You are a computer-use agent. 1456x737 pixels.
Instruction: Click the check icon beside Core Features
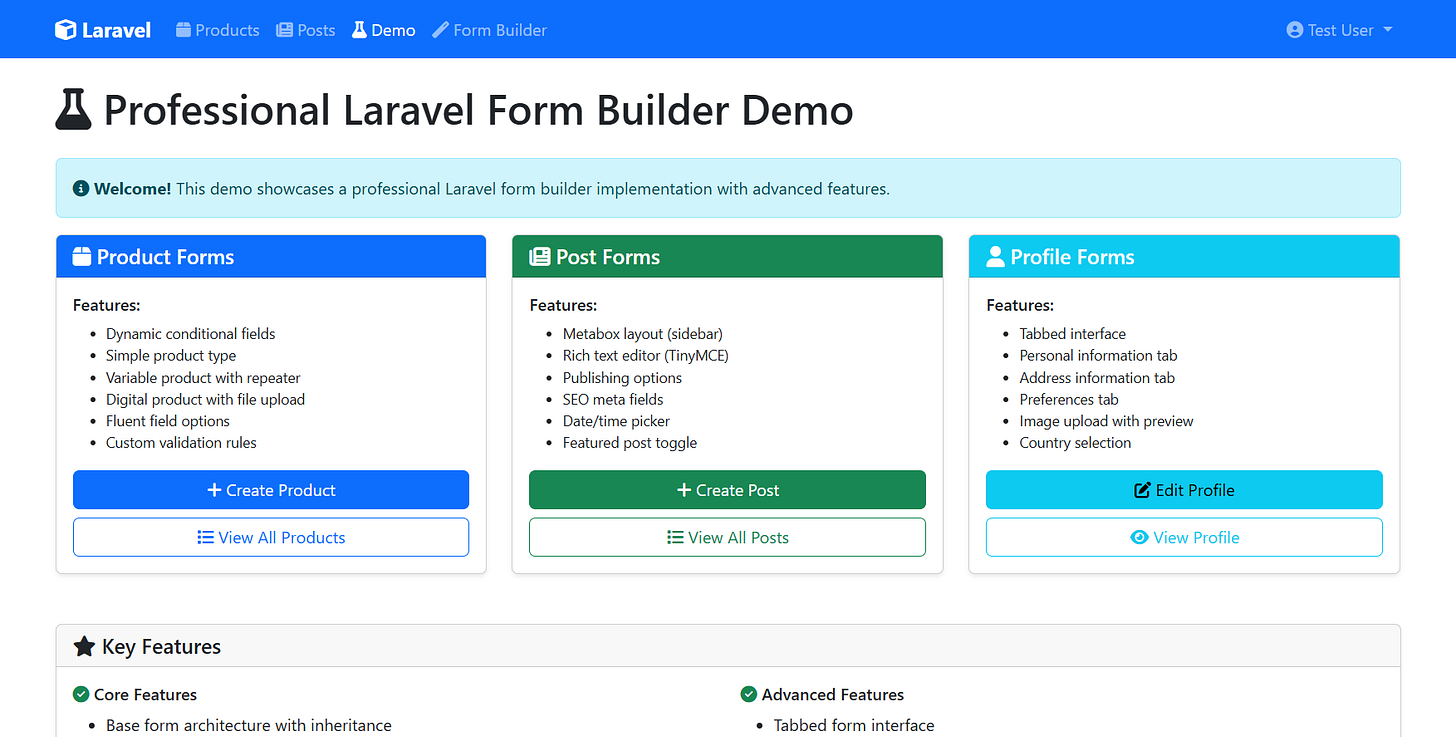pos(81,694)
